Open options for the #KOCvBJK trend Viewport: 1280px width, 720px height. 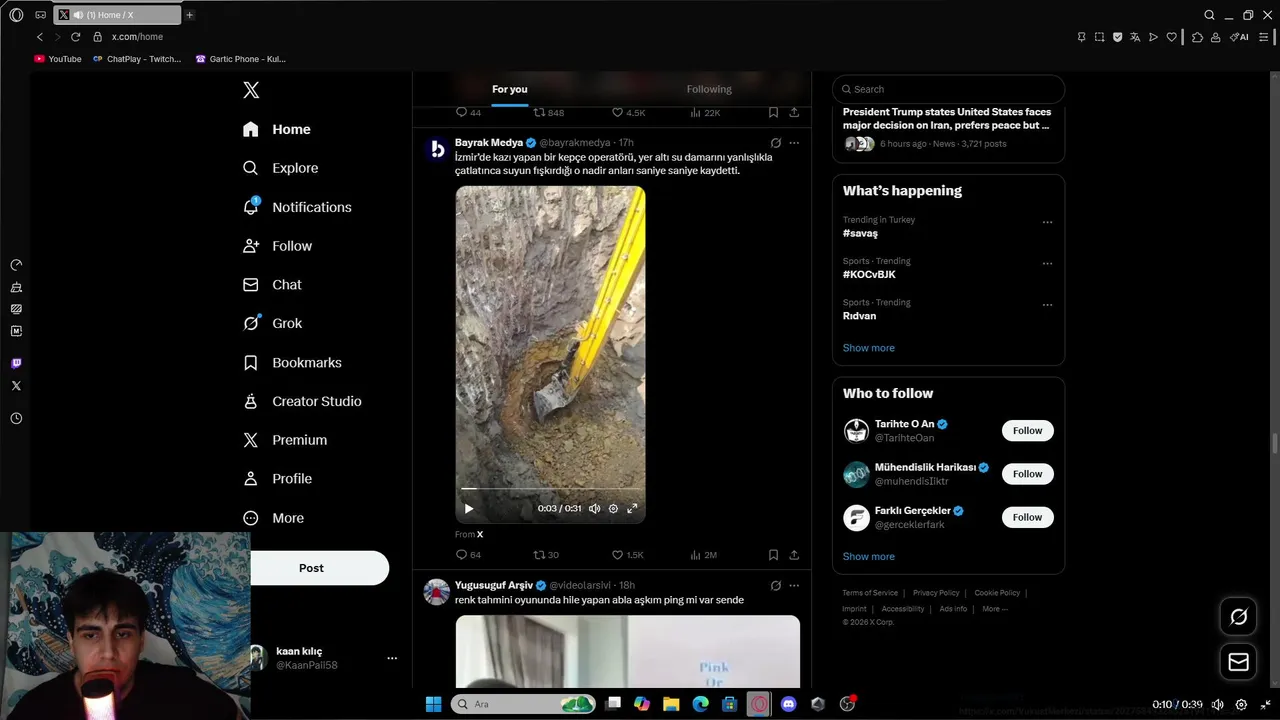point(1047,263)
